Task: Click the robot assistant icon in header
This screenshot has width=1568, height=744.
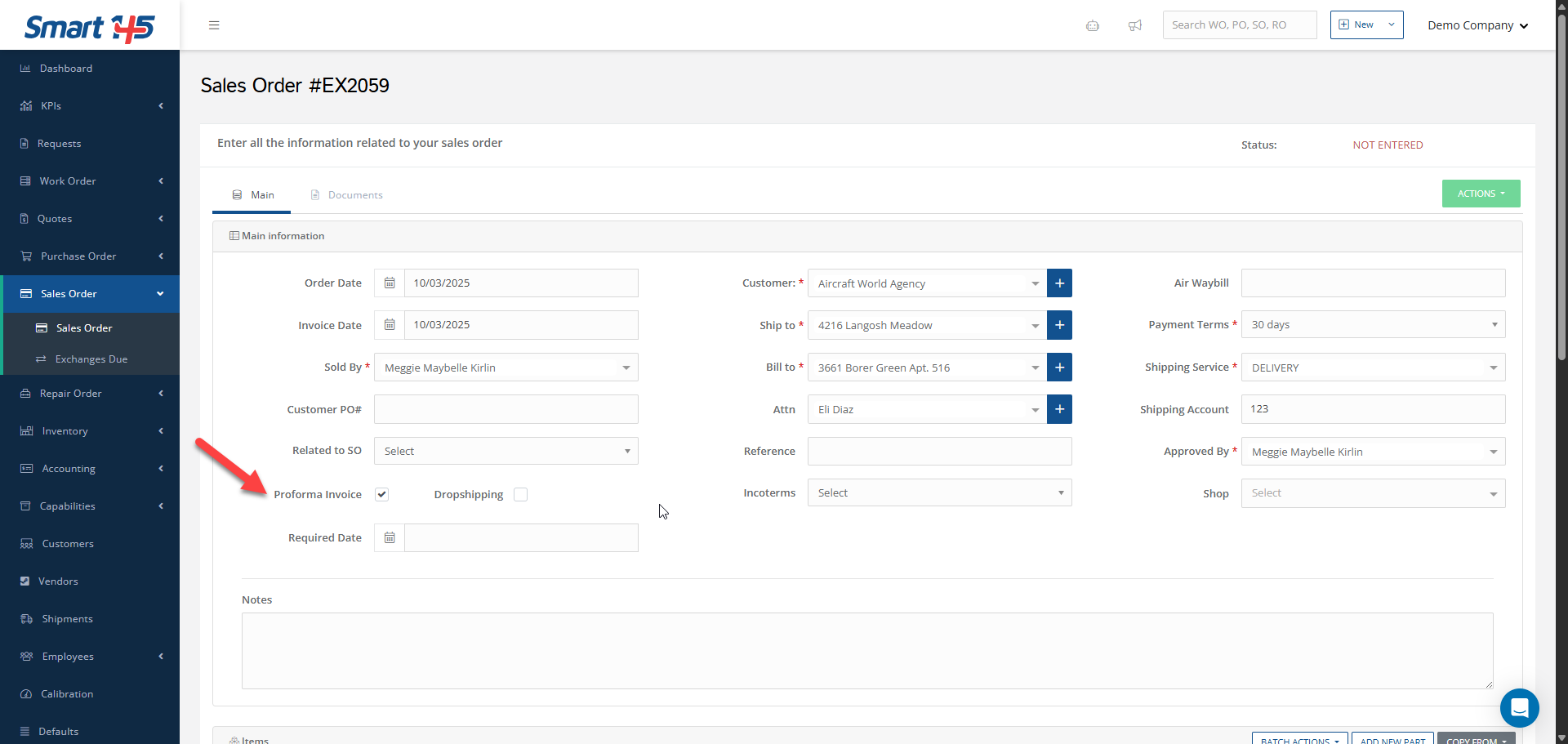Action: point(1093,25)
